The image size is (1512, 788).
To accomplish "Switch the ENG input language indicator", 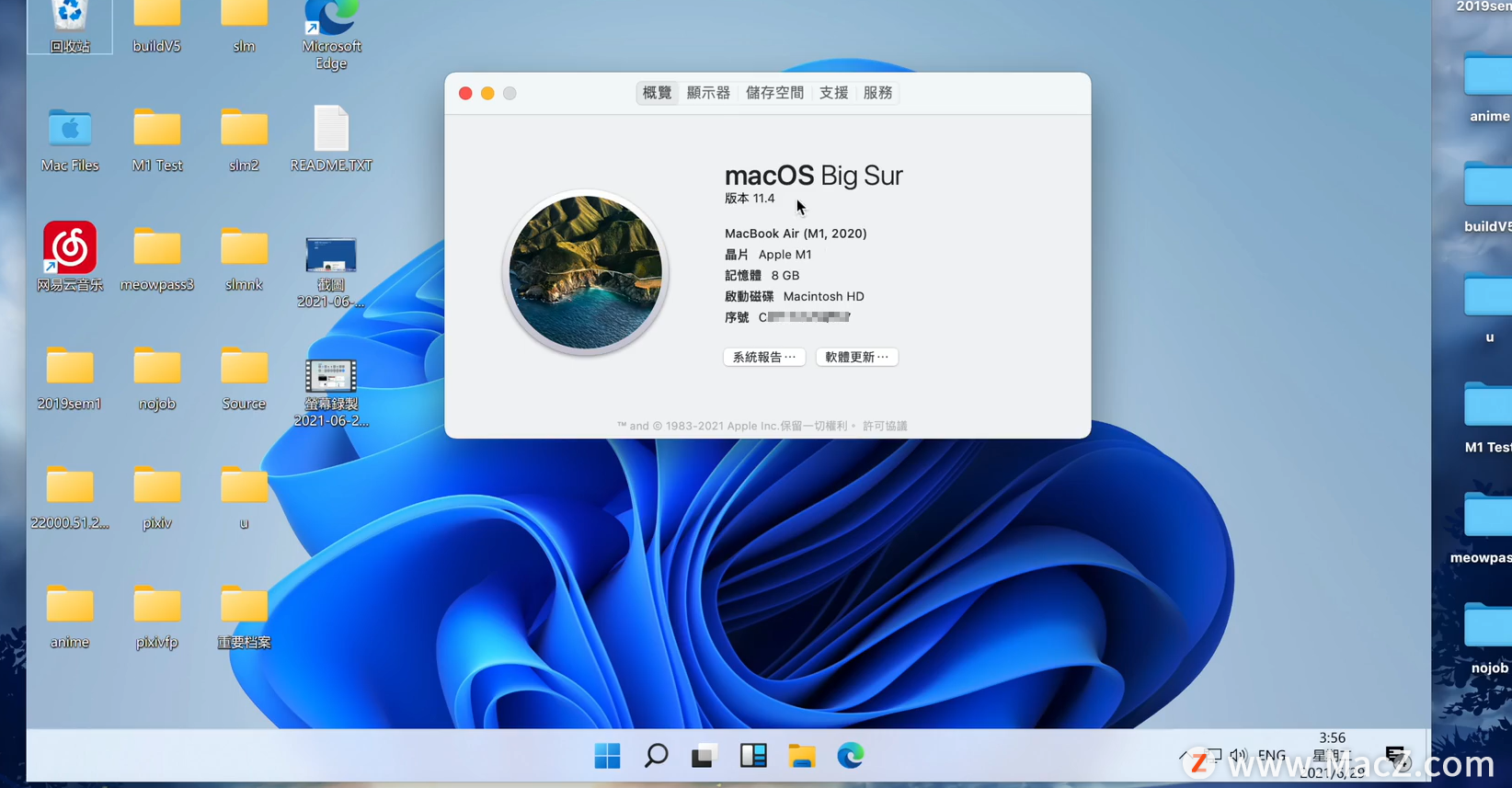I will tap(1272, 756).
